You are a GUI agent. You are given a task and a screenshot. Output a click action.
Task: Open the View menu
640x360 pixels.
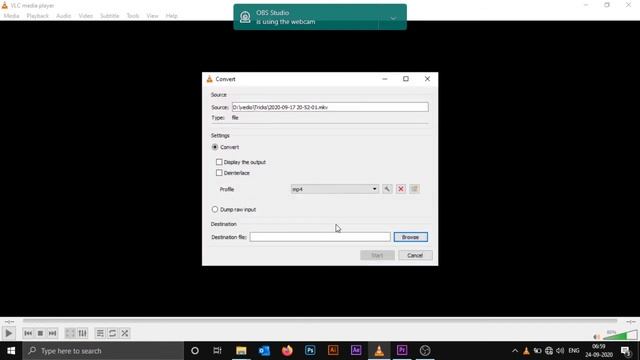coord(152,16)
